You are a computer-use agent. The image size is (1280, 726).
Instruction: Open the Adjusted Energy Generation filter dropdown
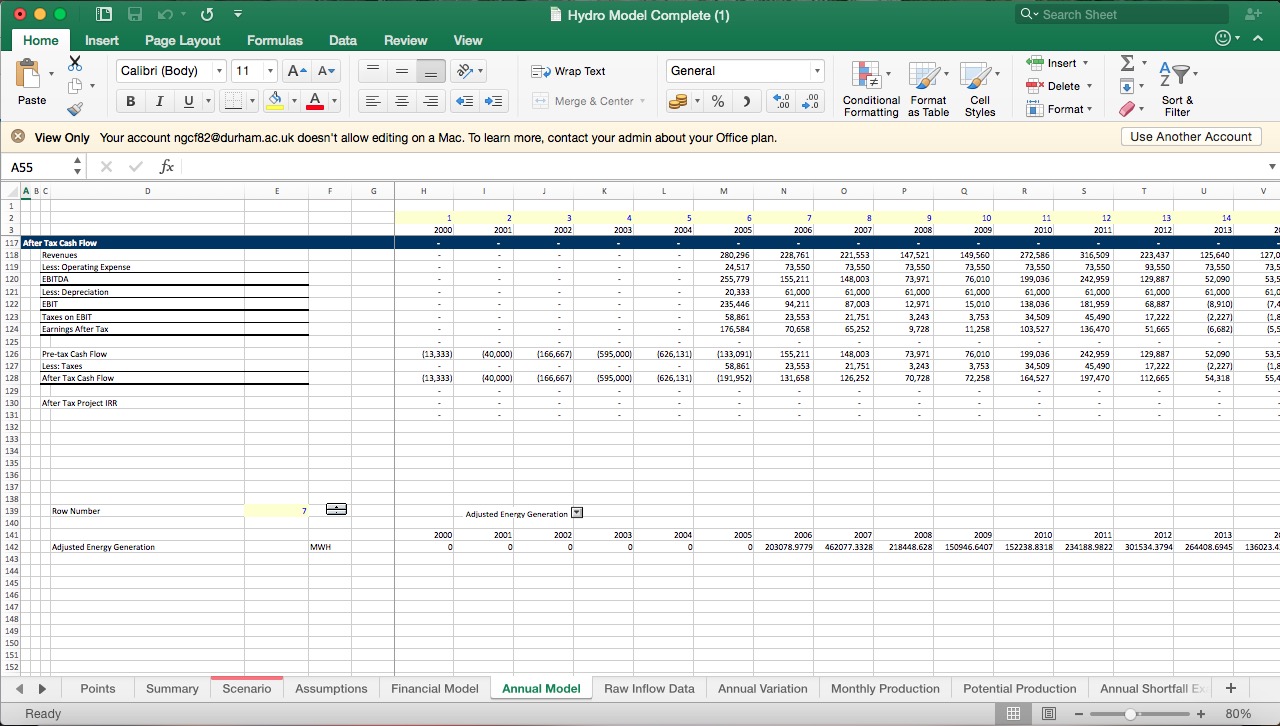(x=576, y=511)
